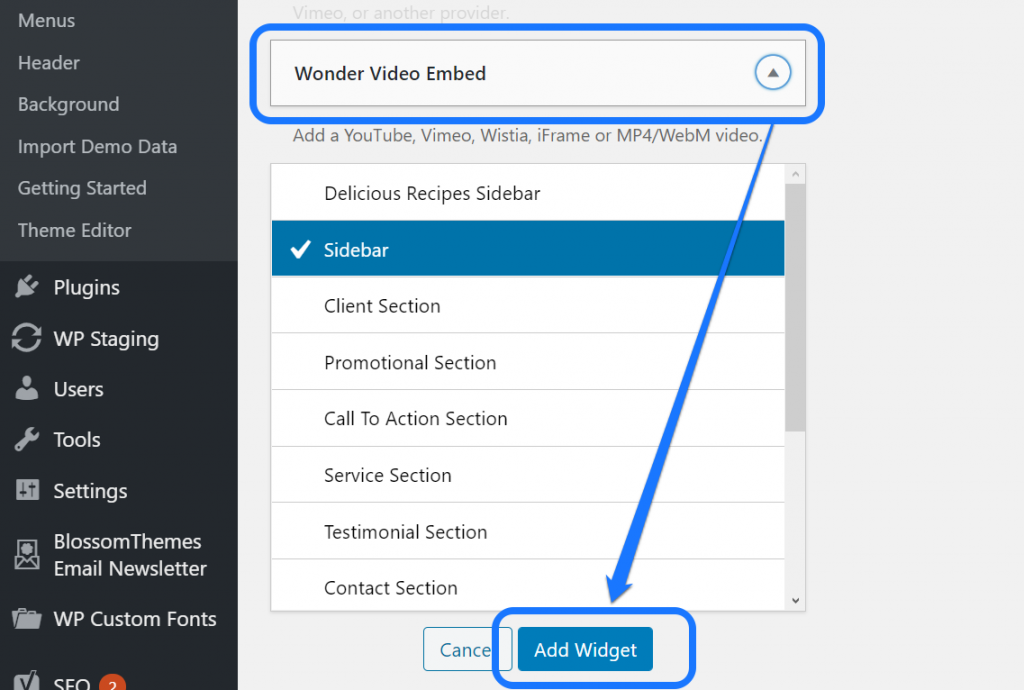Viewport: 1024px width, 690px height.
Task: Collapse the Wonder Video Embed widget arrow
Action: coord(772,73)
